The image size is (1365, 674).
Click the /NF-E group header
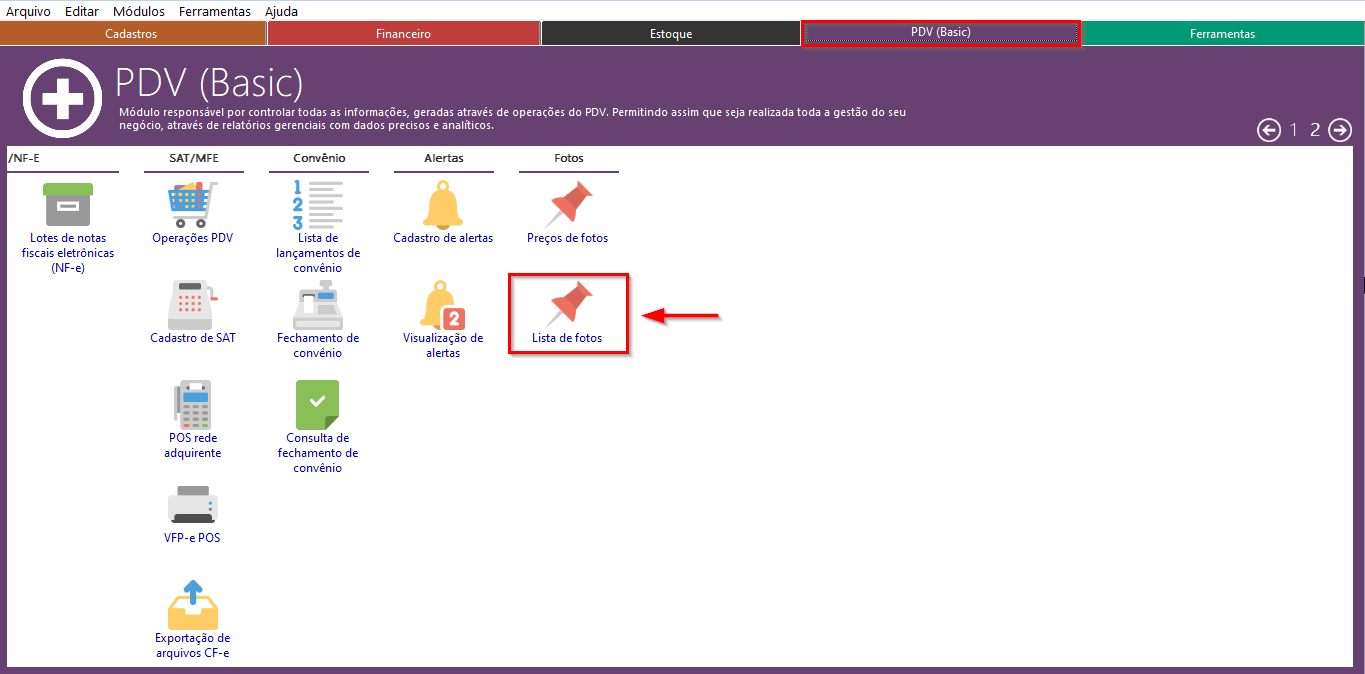click(23, 158)
